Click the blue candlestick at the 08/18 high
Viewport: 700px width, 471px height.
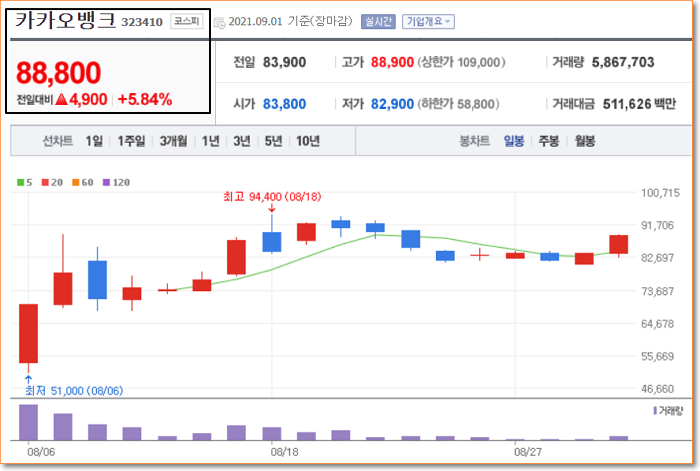pyautogui.click(x=272, y=242)
